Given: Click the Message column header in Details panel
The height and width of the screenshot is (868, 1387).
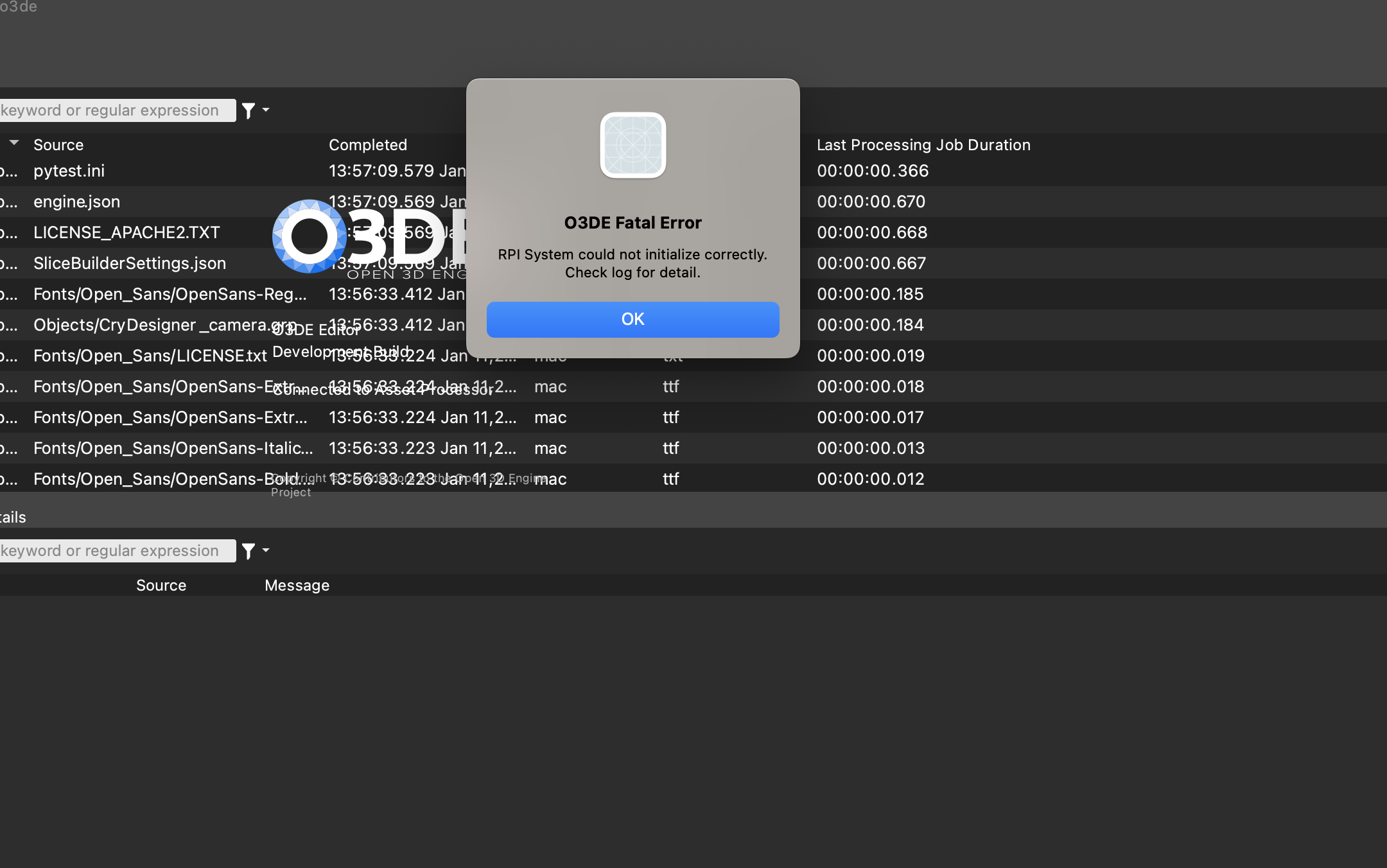Looking at the screenshot, I should pyautogui.click(x=297, y=585).
